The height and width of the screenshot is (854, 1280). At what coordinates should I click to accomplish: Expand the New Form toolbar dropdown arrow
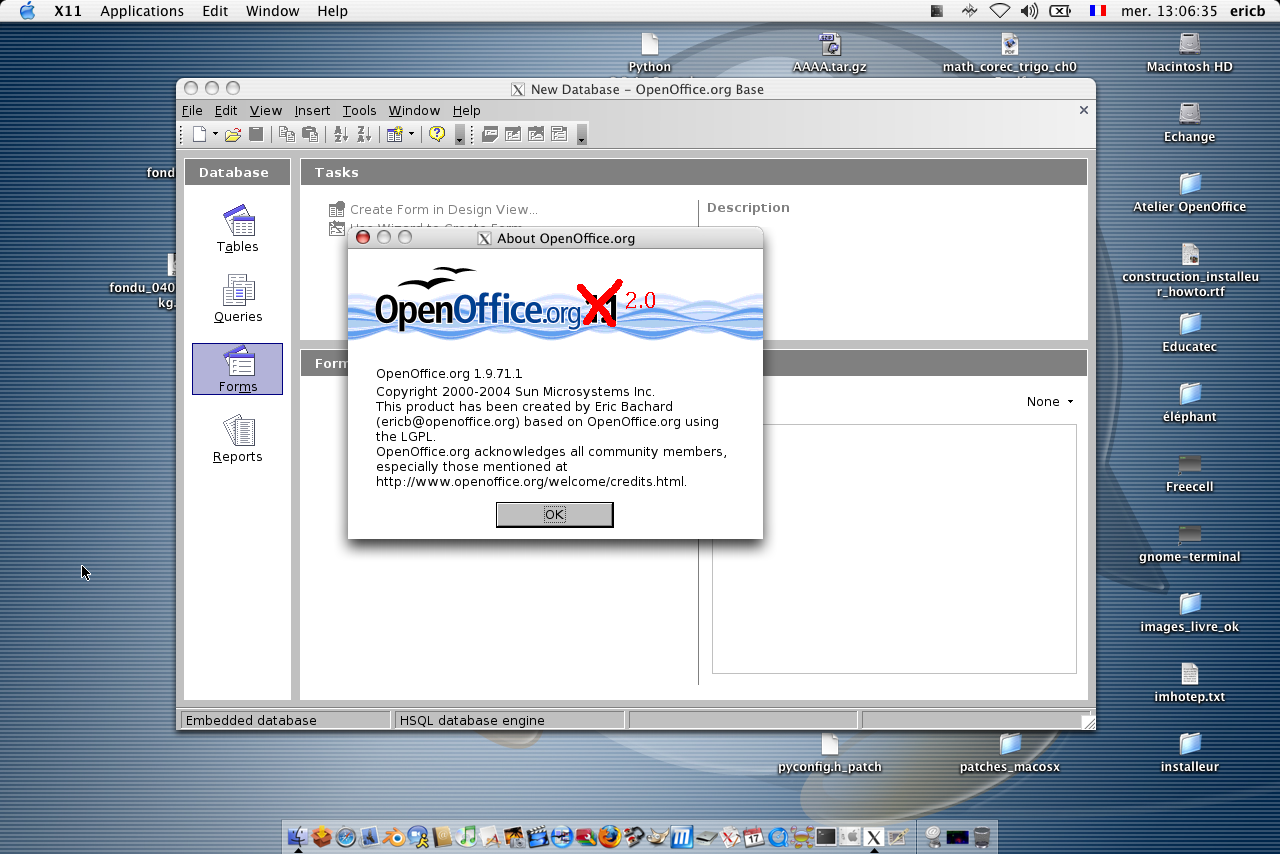pyautogui.click(x=411, y=134)
